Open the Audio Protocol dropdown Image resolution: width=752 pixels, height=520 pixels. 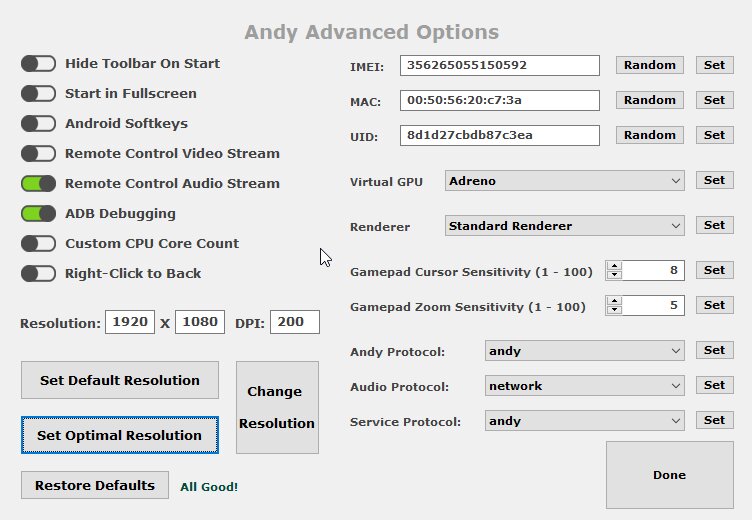[x=585, y=386]
